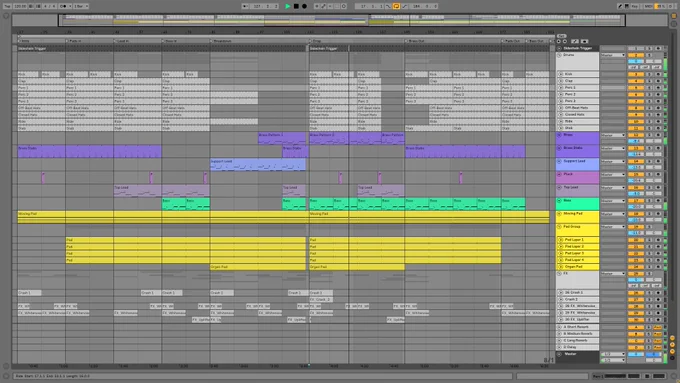Switch to Session View selector icon
The height and width of the screenshot is (383, 680).
(x=674, y=23)
